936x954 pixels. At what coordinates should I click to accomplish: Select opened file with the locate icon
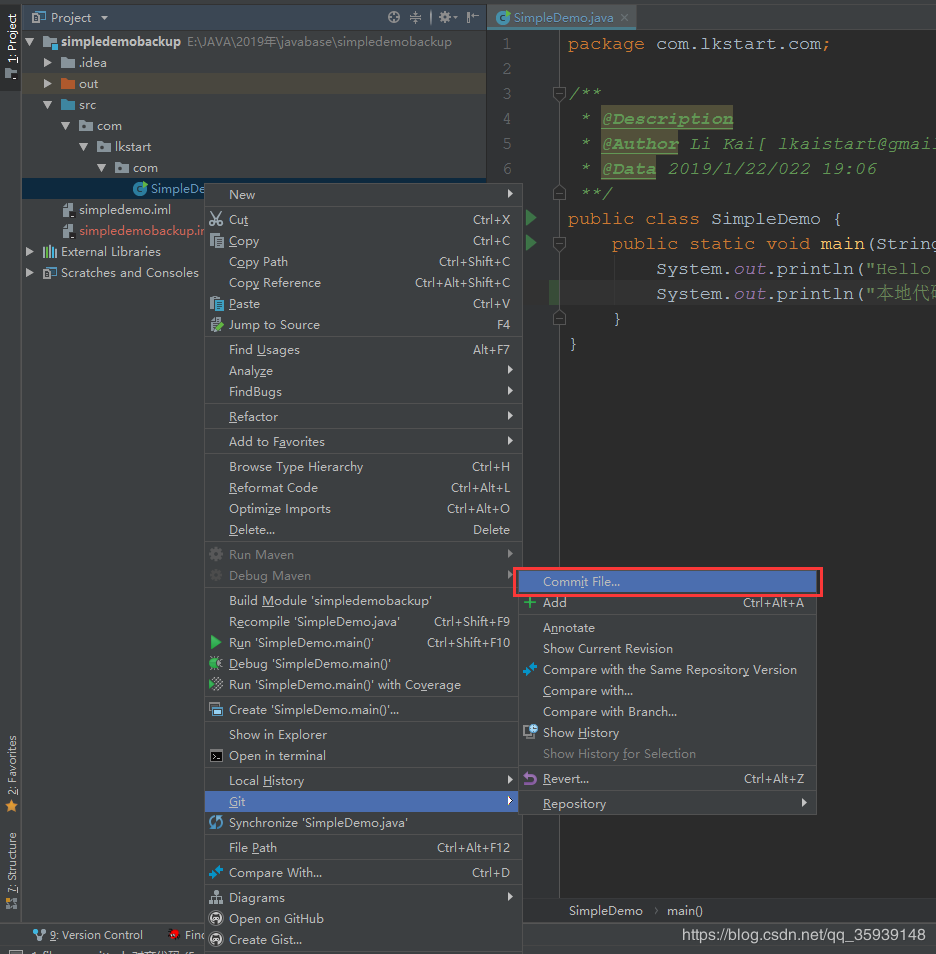(393, 17)
